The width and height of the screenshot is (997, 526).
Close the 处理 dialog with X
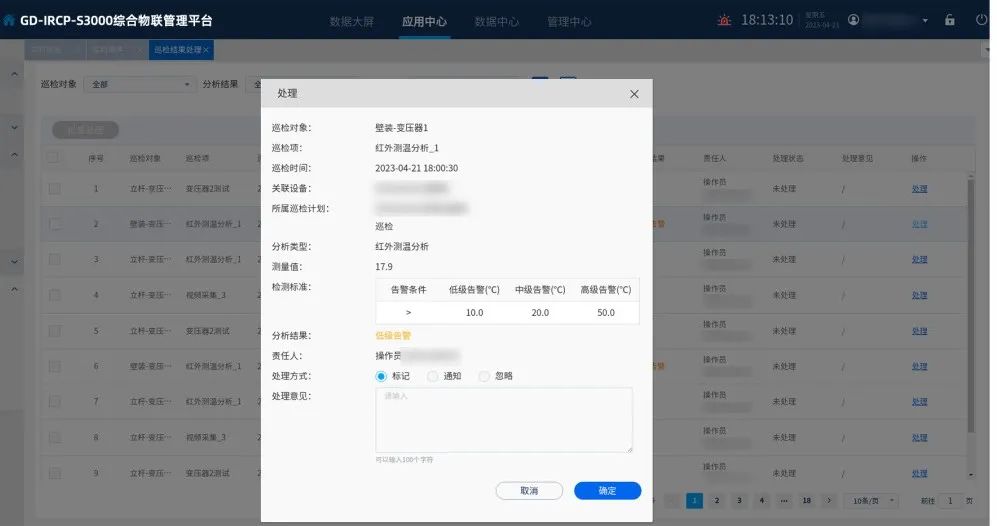(634, 93)
